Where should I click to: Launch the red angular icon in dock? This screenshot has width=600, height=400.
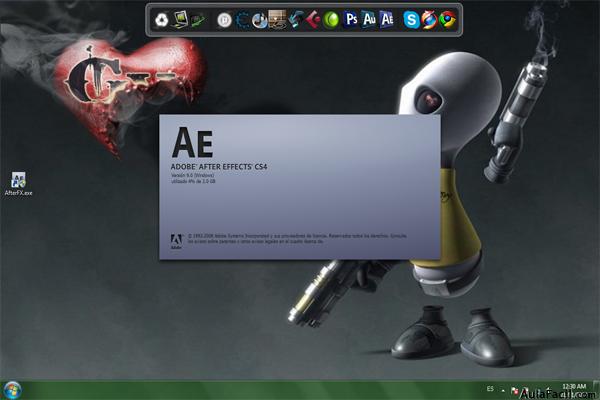[313, 20]
